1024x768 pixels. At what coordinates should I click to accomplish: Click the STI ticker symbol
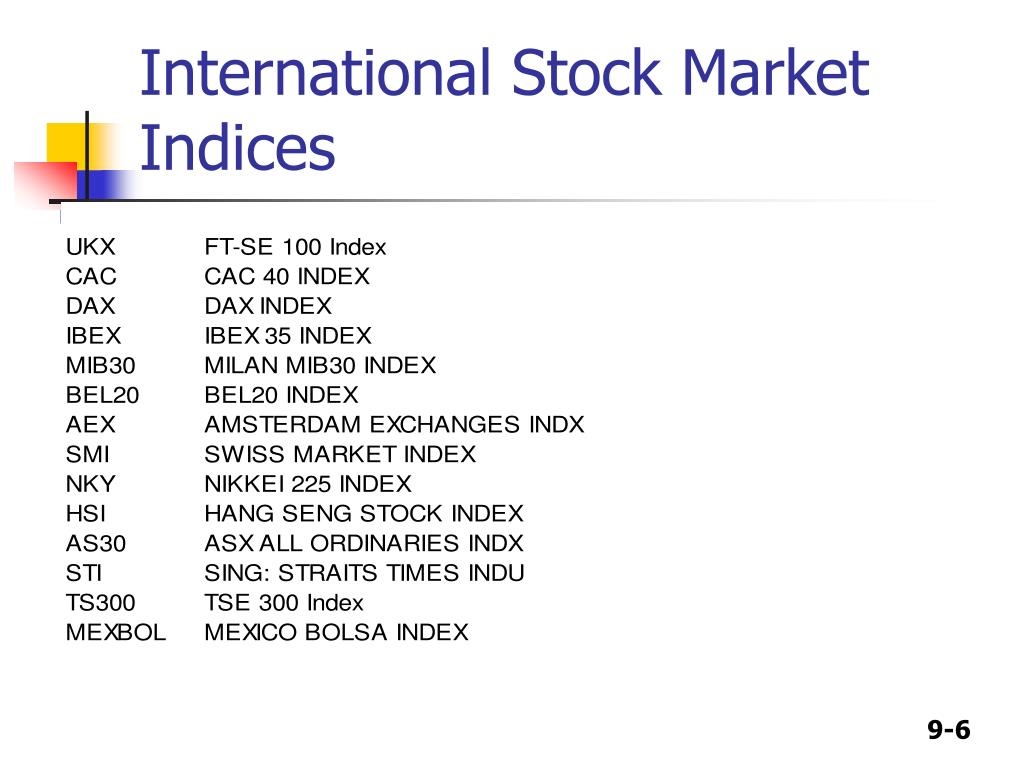(84, 573)
